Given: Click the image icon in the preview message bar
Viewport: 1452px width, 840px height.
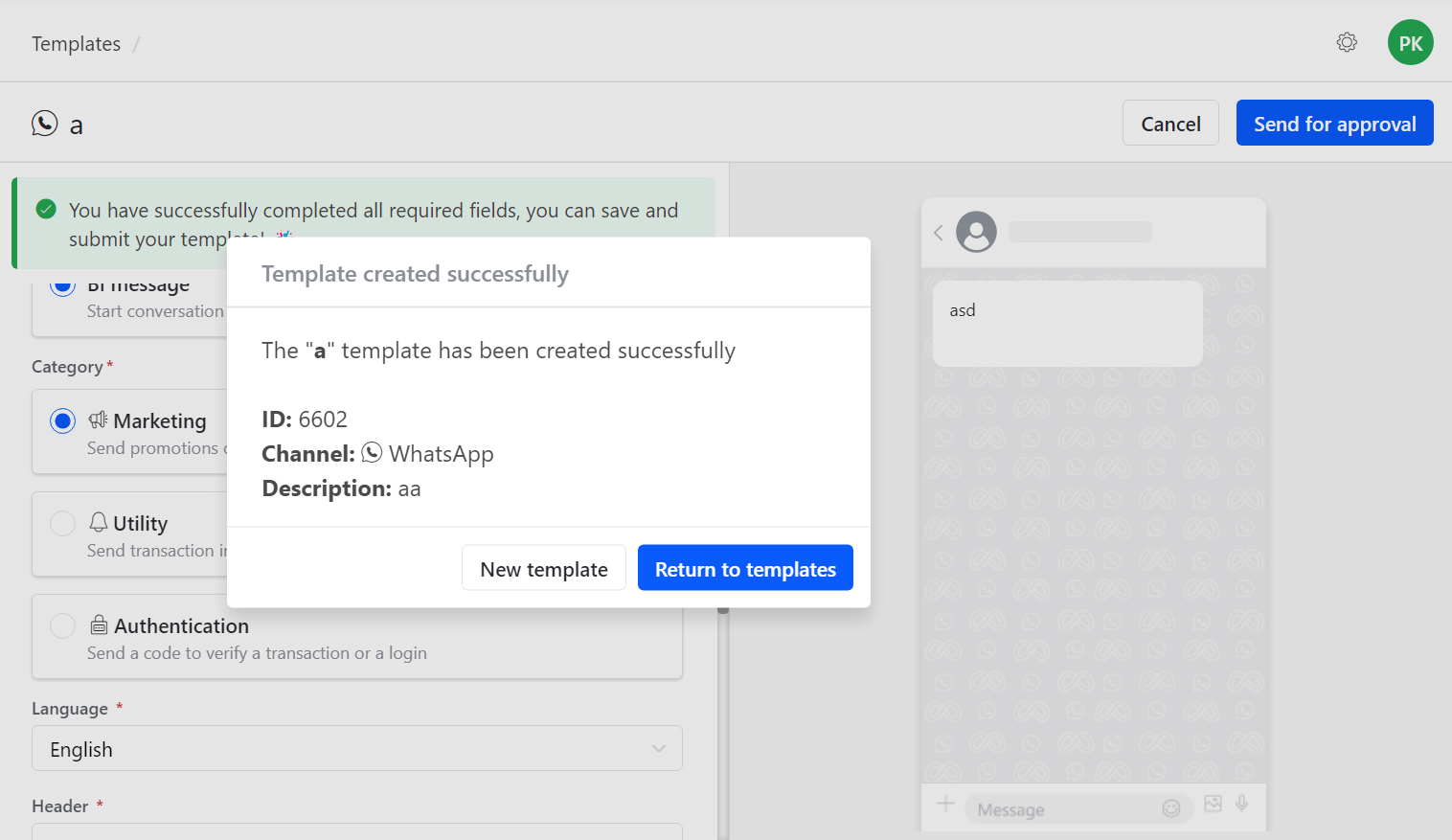Looking at the screenshot, I should [x=1213, y=804].
